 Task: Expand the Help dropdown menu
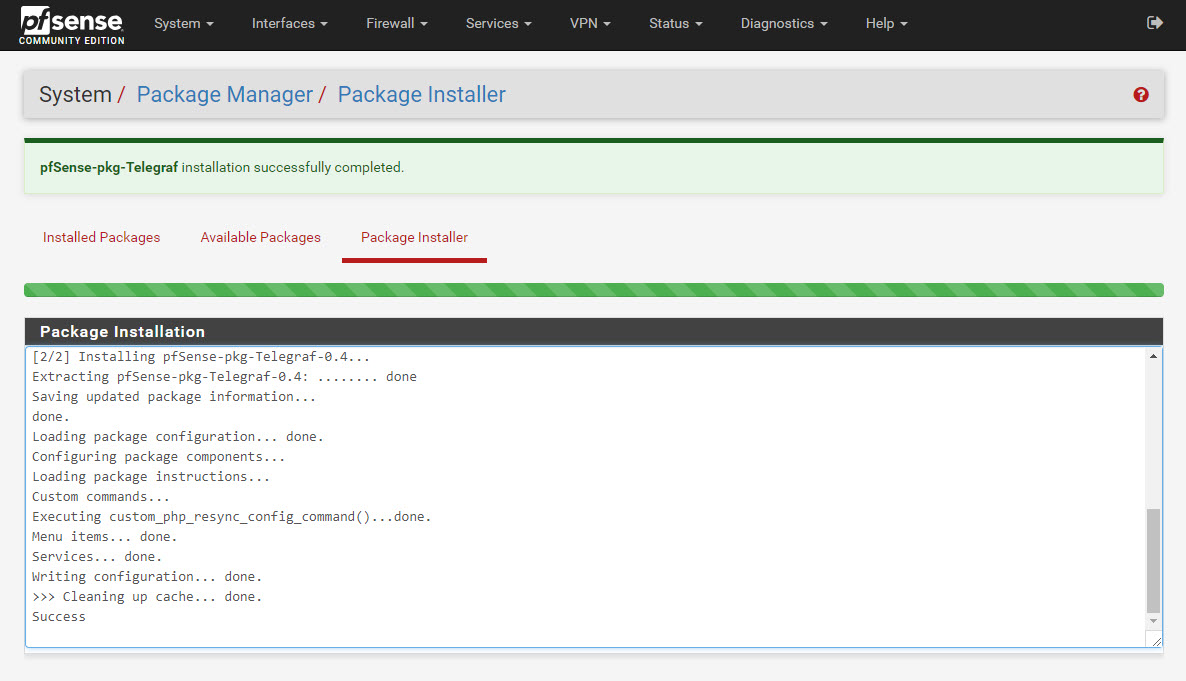click(x=886, y=23)
